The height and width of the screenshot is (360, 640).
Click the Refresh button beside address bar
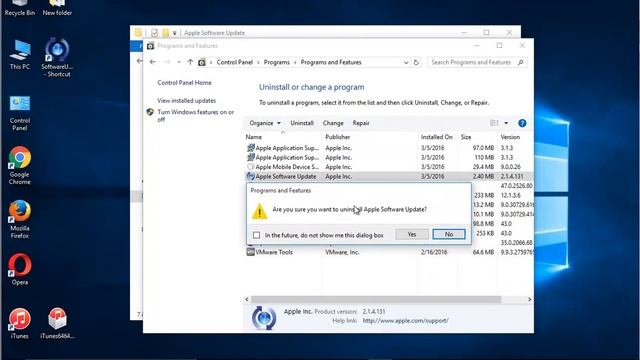pos(416,62)
